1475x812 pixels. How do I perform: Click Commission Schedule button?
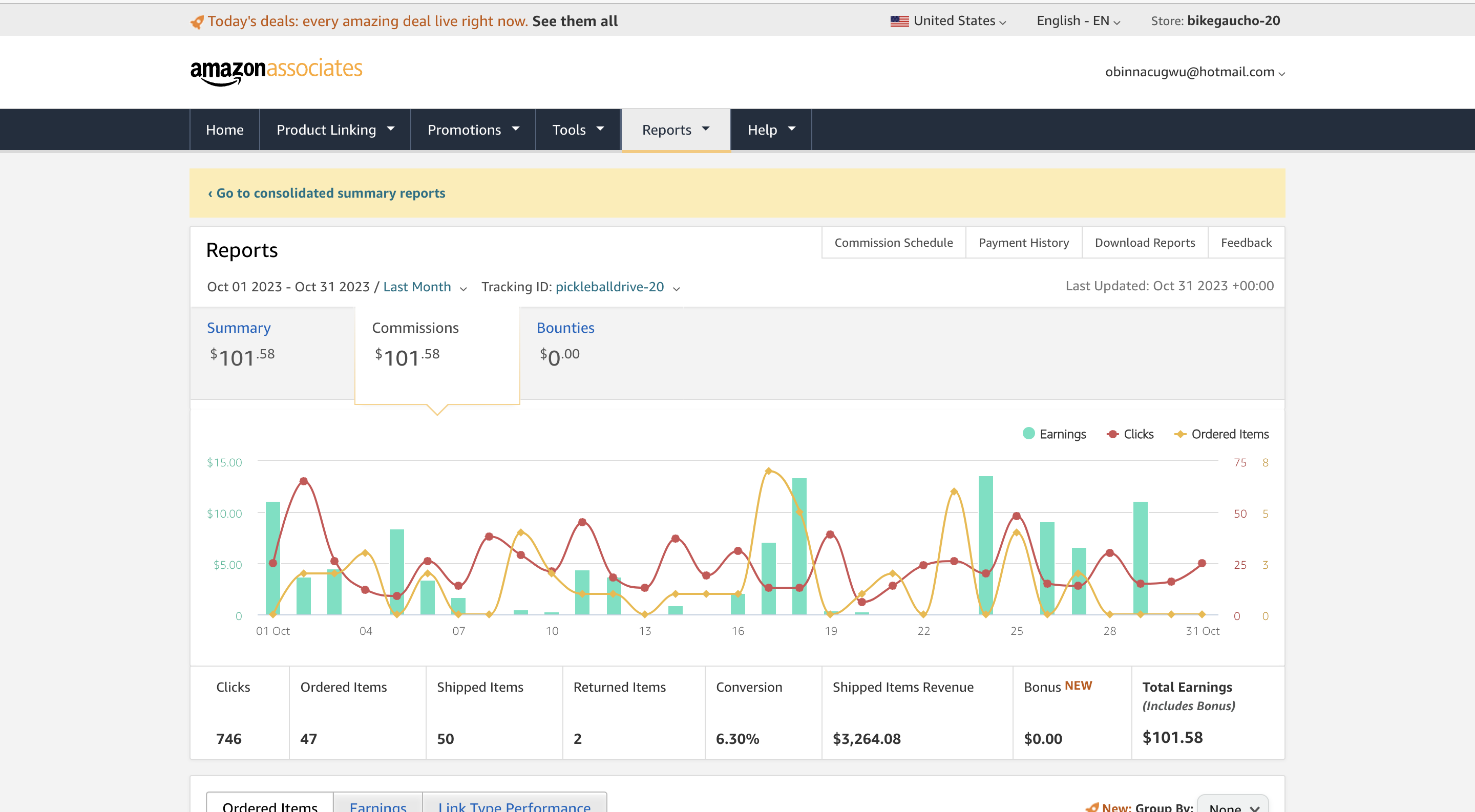coord(894,243)
